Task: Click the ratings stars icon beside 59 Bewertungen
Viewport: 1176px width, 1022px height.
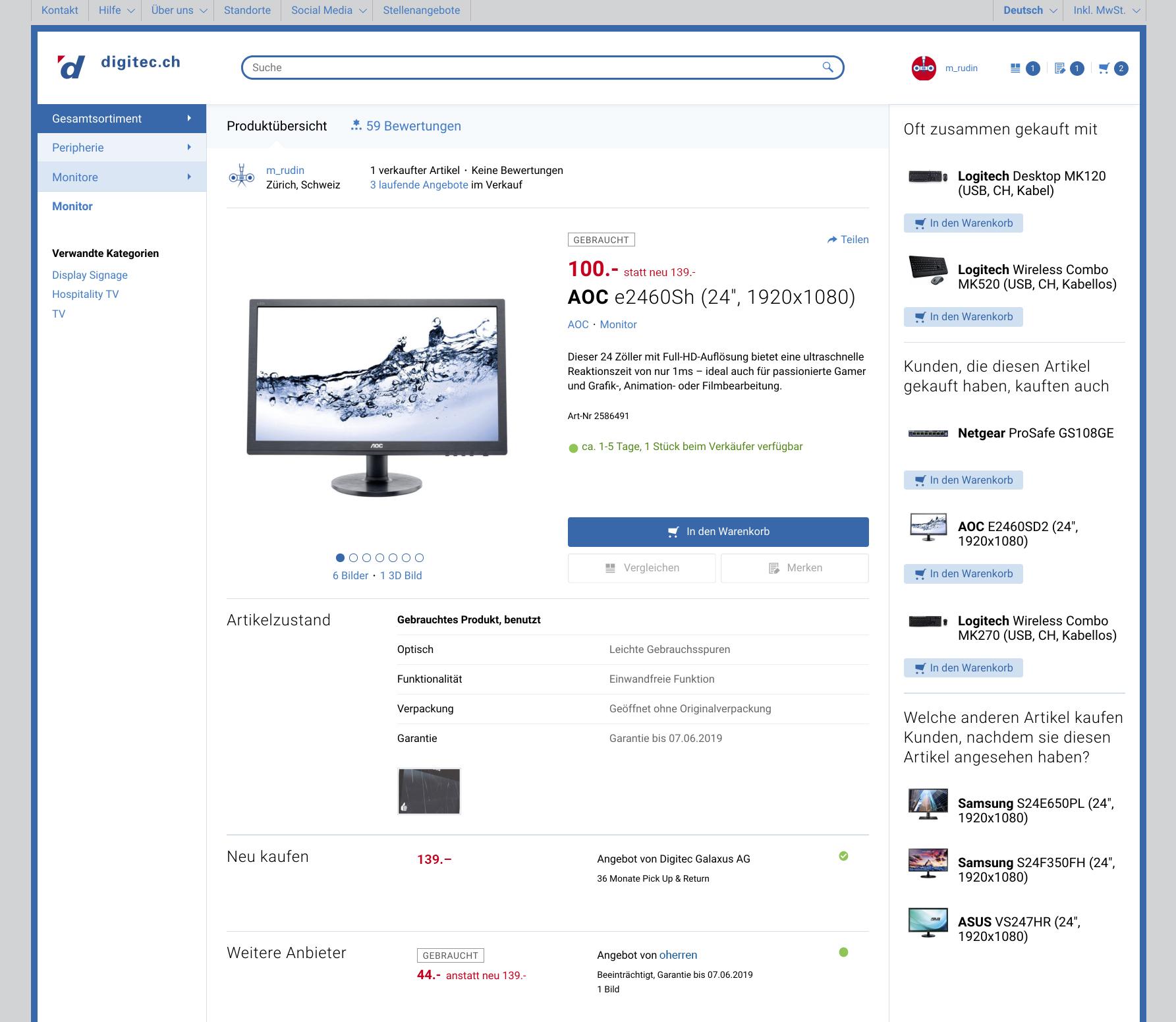Action: pos(356,126)
